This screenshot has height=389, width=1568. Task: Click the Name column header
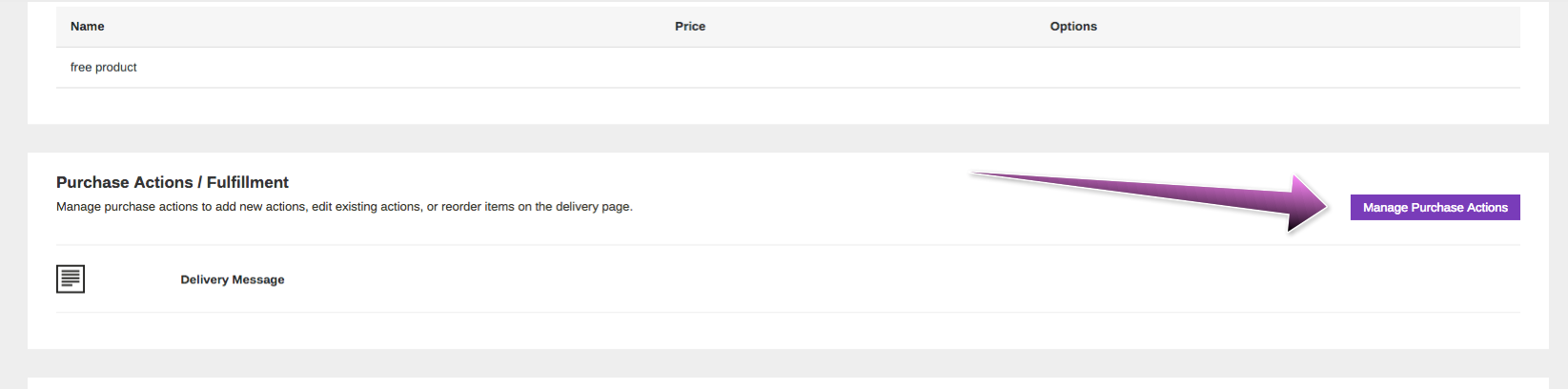(88, 26)
